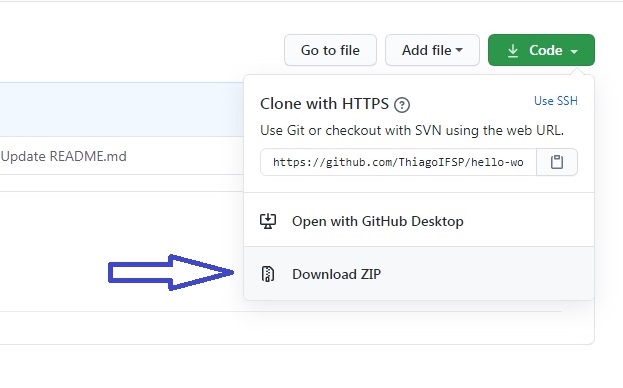
Task: Select the Download ZIP option
Action: coord(419,274)
